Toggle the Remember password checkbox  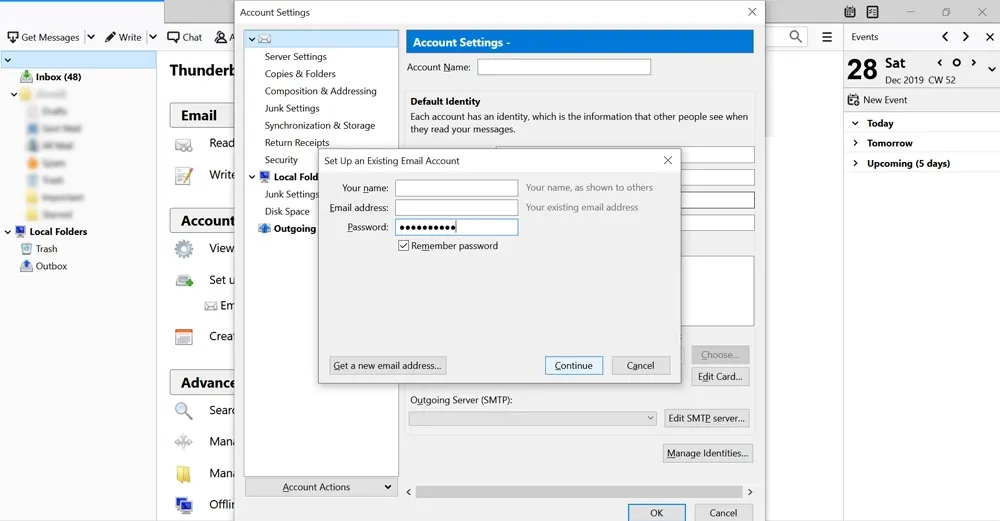click(x=403, y=246)
